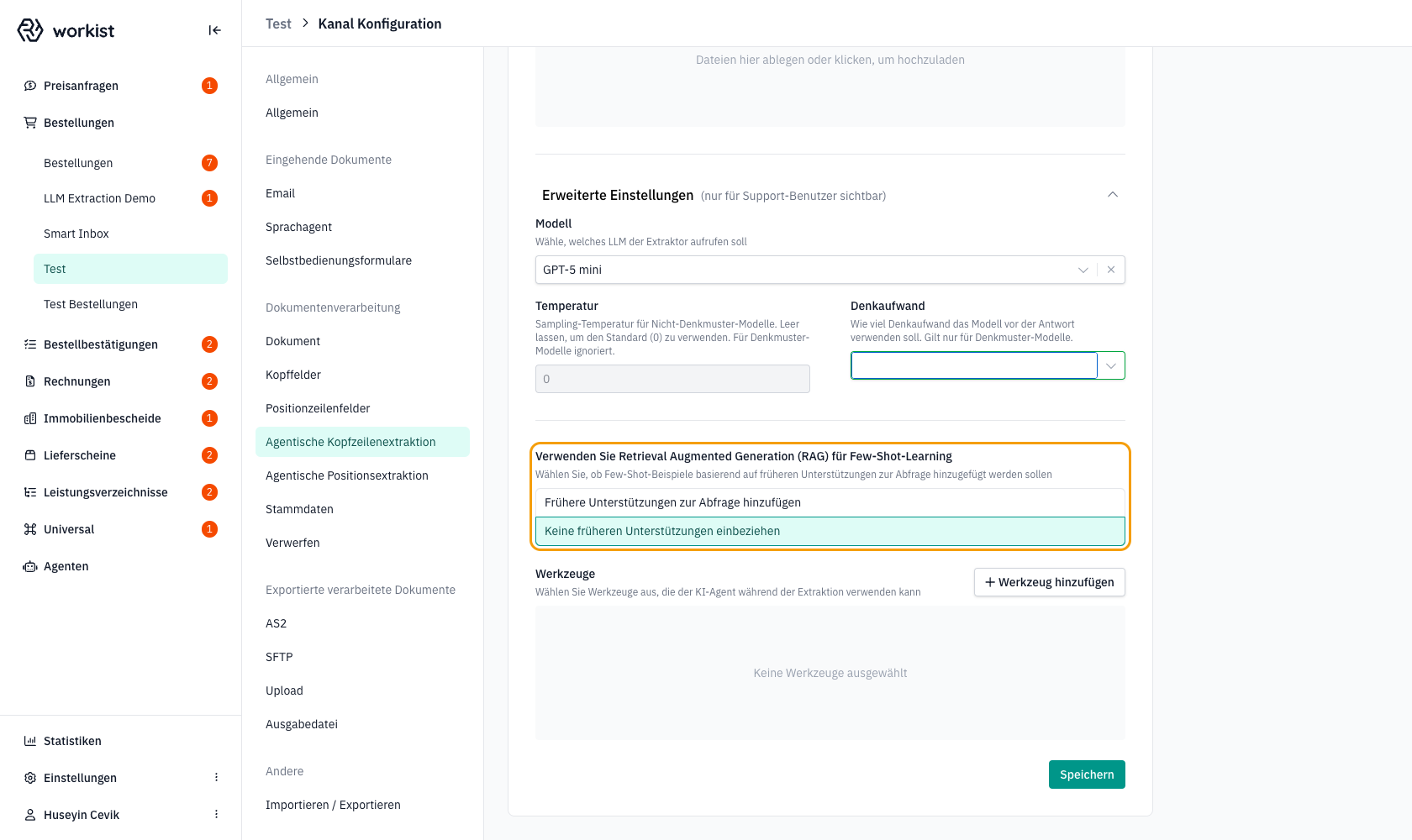1412x840 pixels.
Task: Click the Rechnungen document icon
Action: point(30,381)
